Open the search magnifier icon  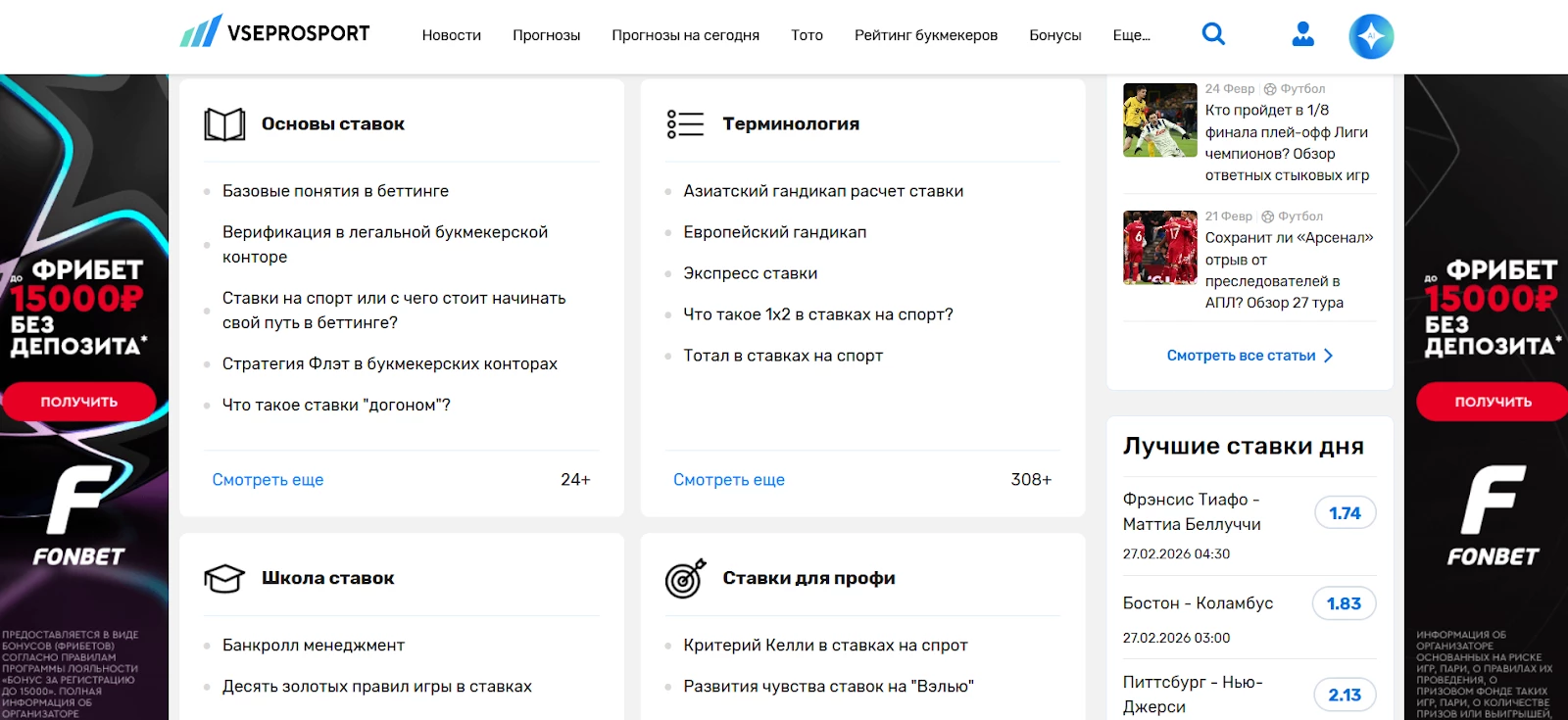pyautogui.click(x=1213, y=34)
